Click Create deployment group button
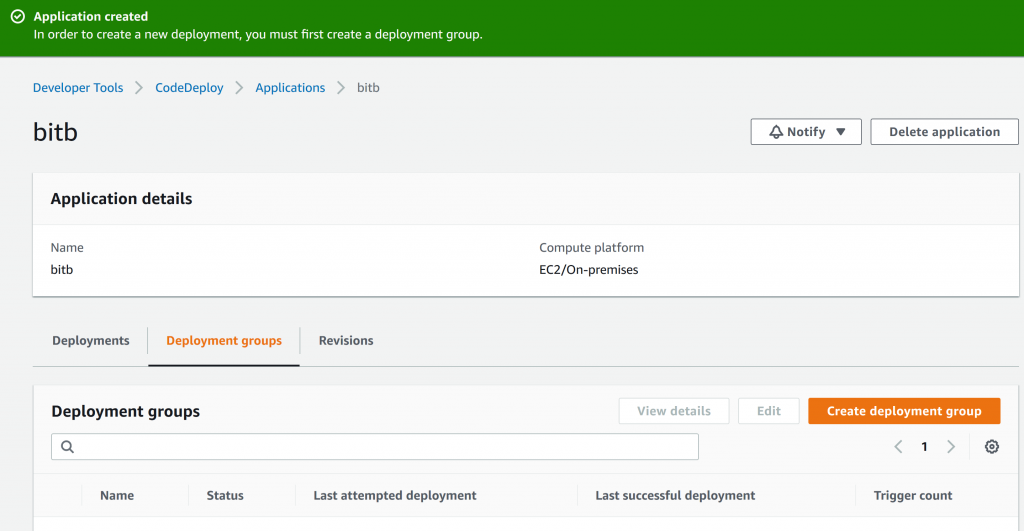Screen dimensions: 1024x531 904,411
